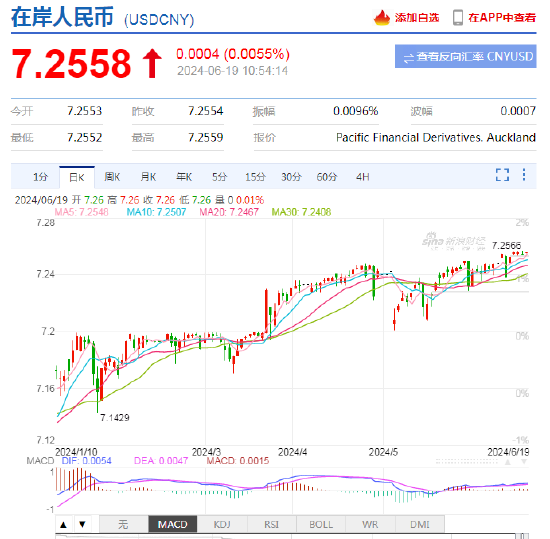Click the 7.1429 low price marker

click(x=115, y=417)
